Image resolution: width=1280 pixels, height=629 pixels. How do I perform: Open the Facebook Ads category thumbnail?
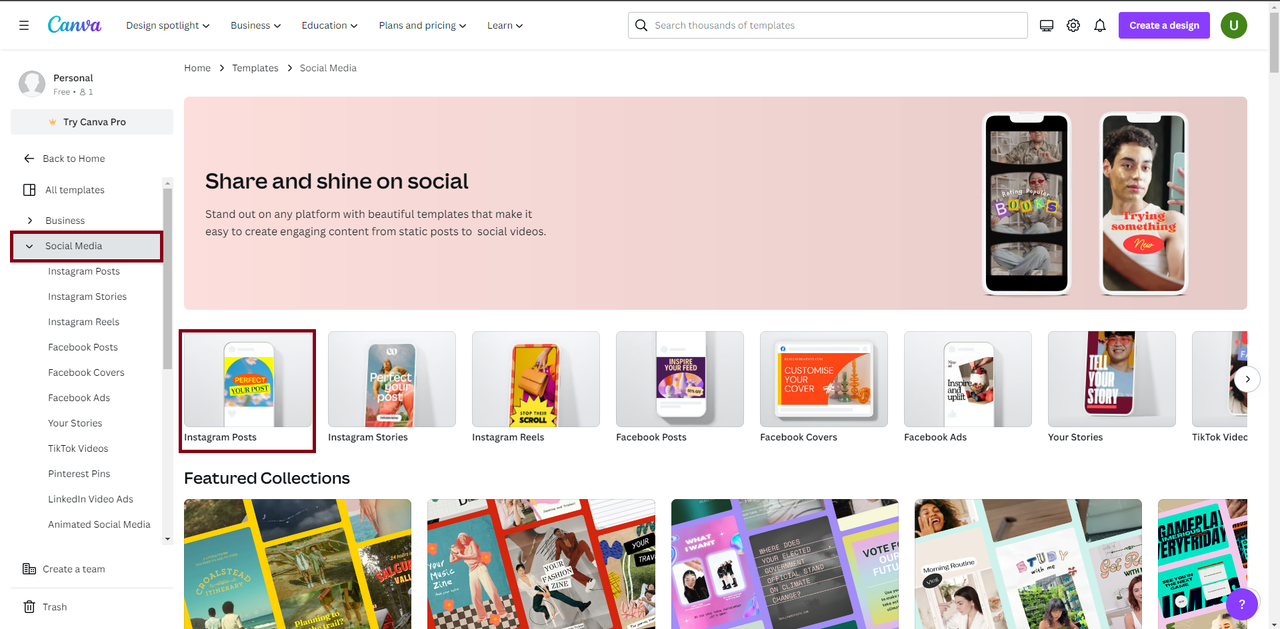click(x=968, y=379)
